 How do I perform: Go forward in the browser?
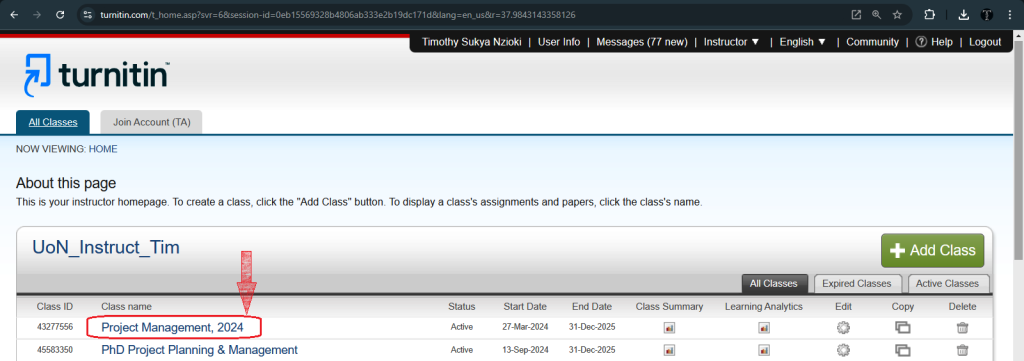pos(37,14)
